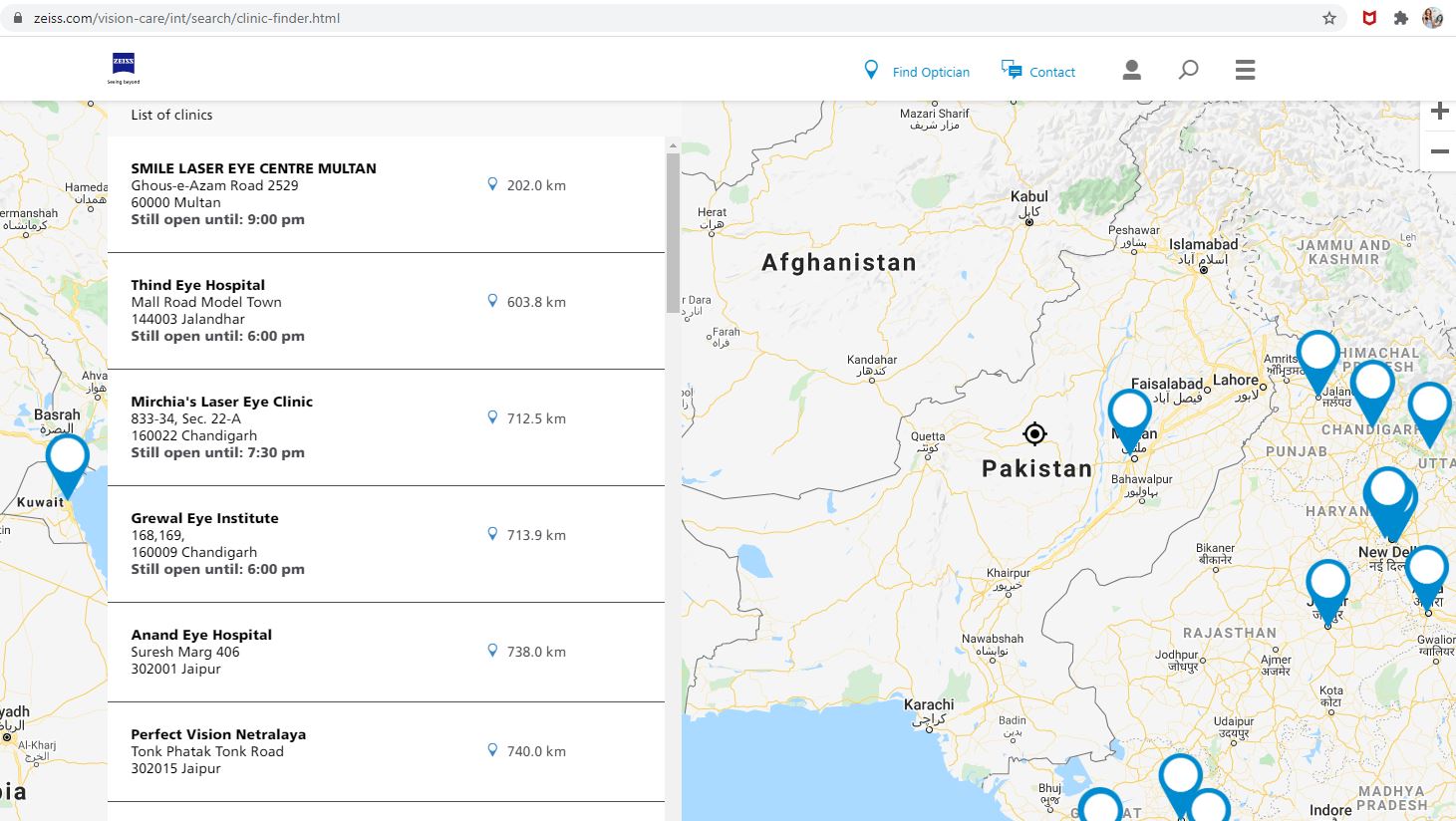Select Thind Eye Hospital from list
This screenshot has width=1456, height=821.
[x=386, y=311]
